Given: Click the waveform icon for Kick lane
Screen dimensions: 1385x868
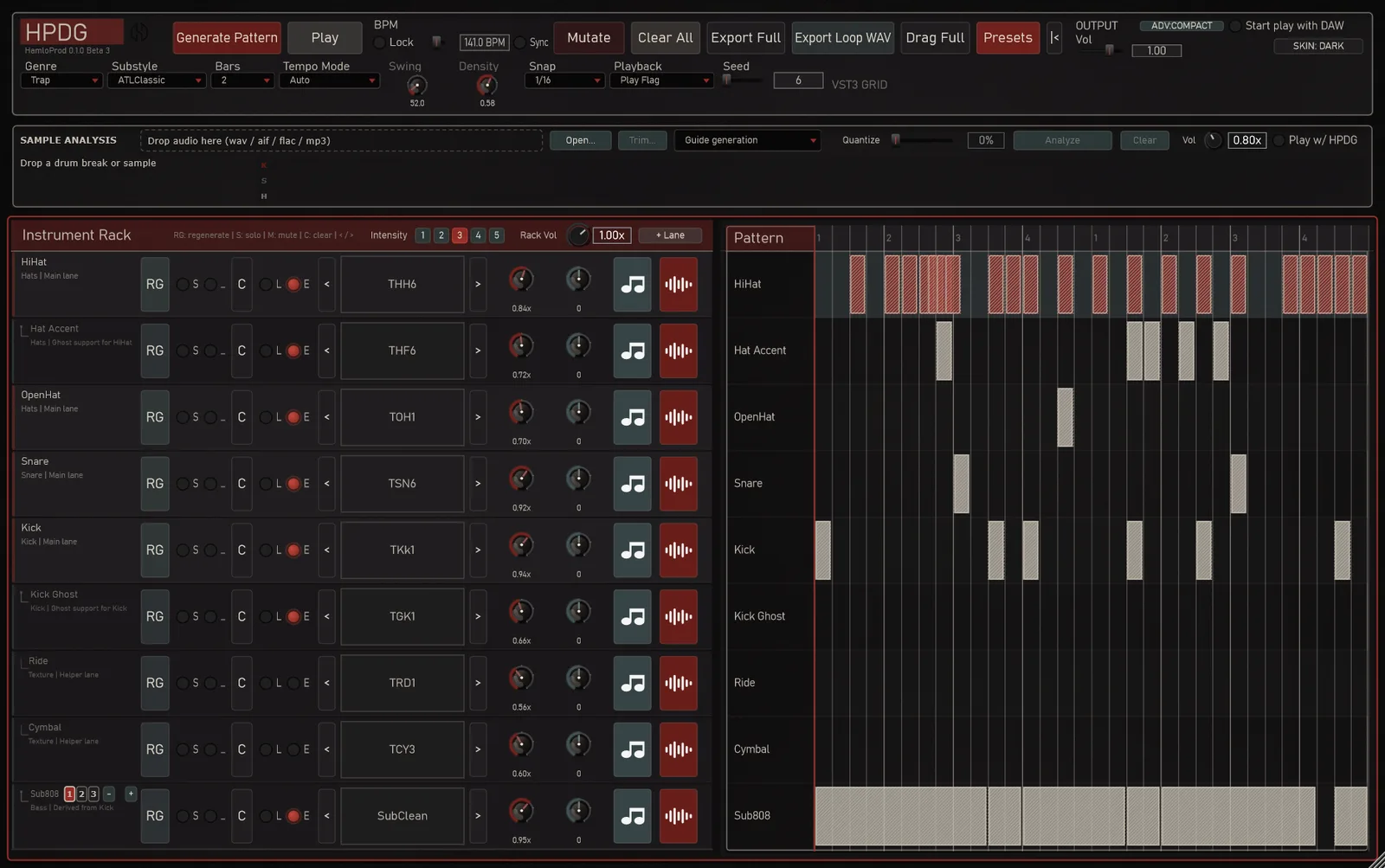Looking at the screenshot, I should pos(678,550).
